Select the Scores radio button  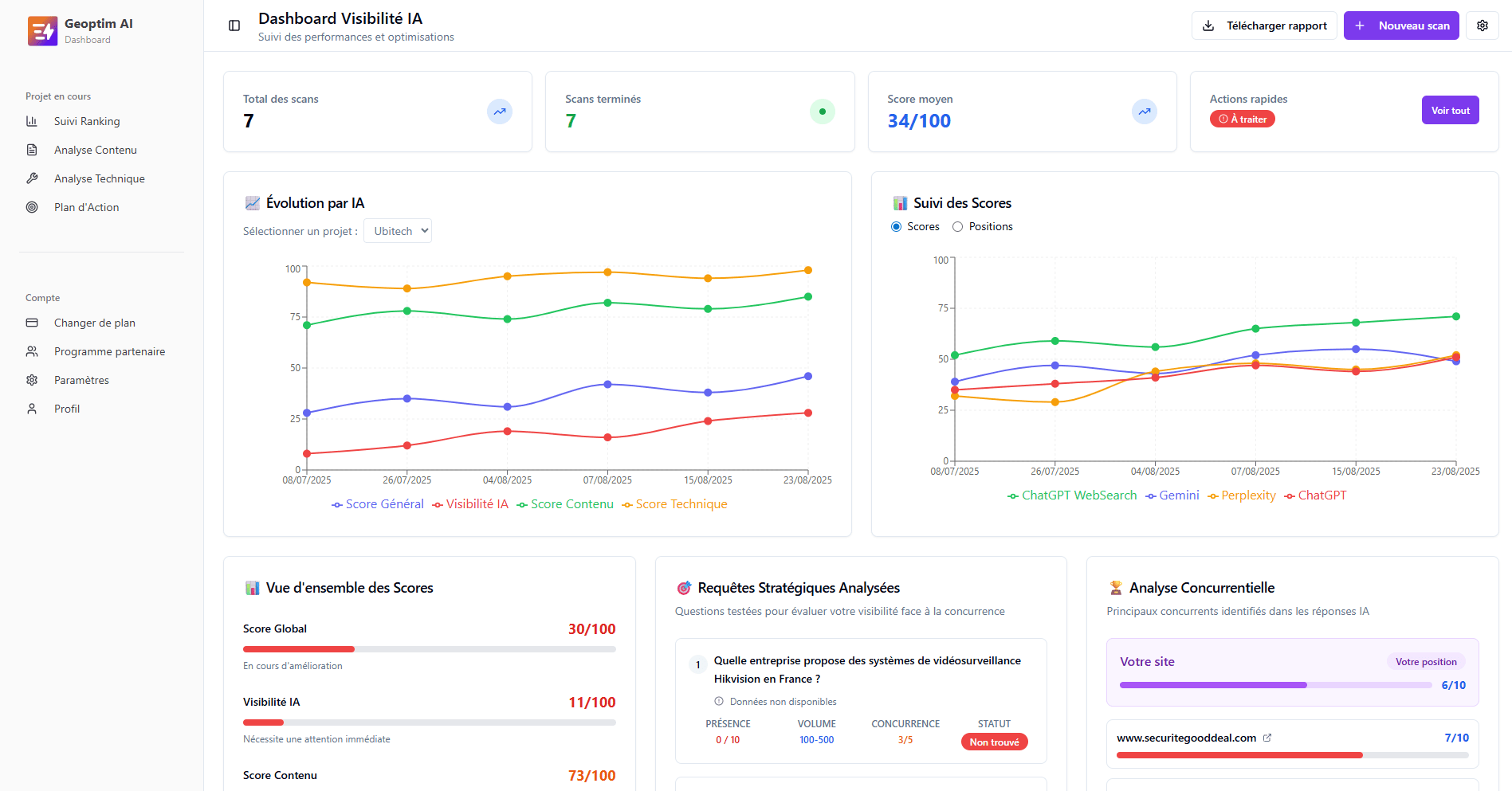click(x=897, y=227)
